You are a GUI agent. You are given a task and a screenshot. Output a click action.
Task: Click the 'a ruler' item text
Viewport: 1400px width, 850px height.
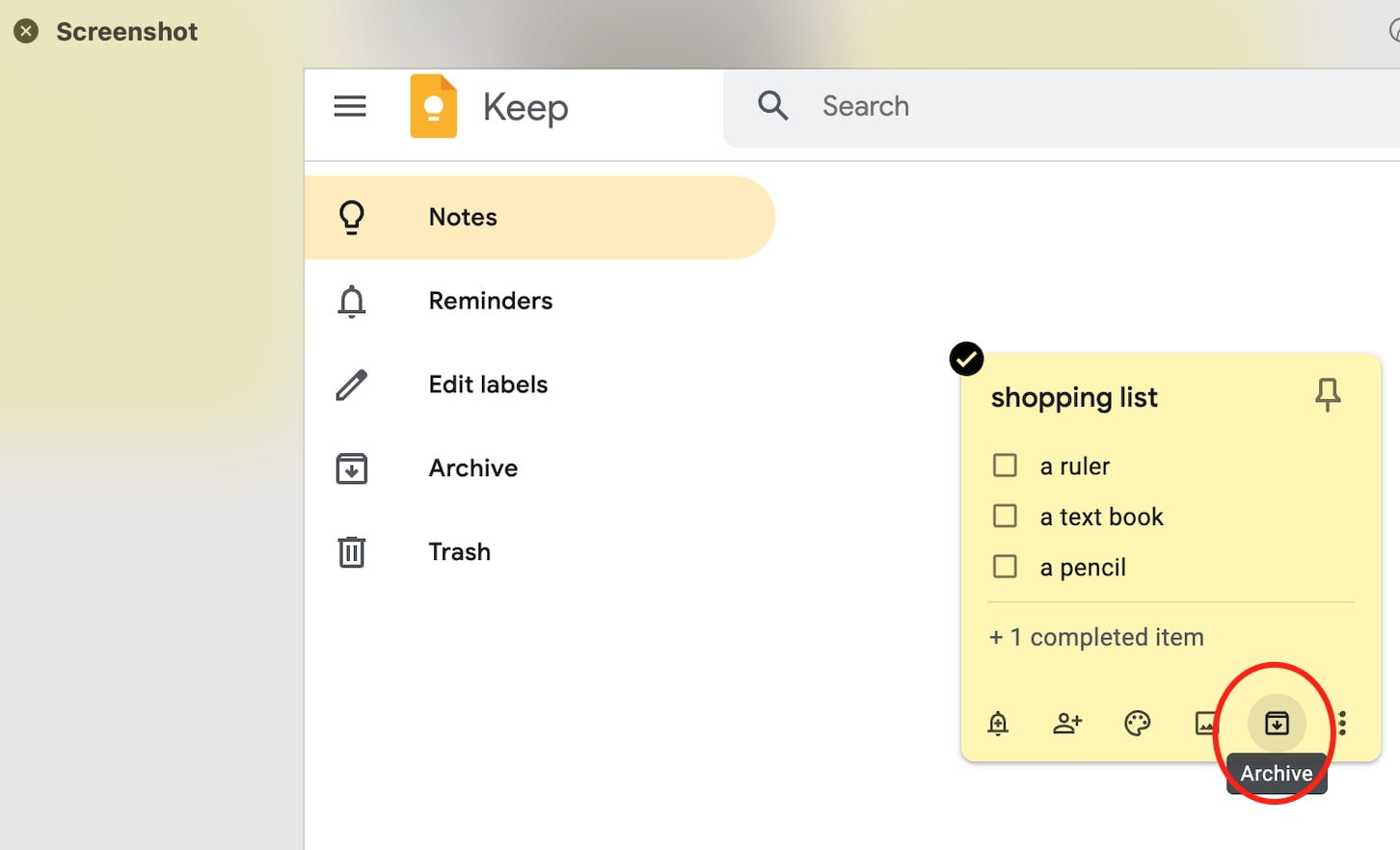click(1075, 466)
